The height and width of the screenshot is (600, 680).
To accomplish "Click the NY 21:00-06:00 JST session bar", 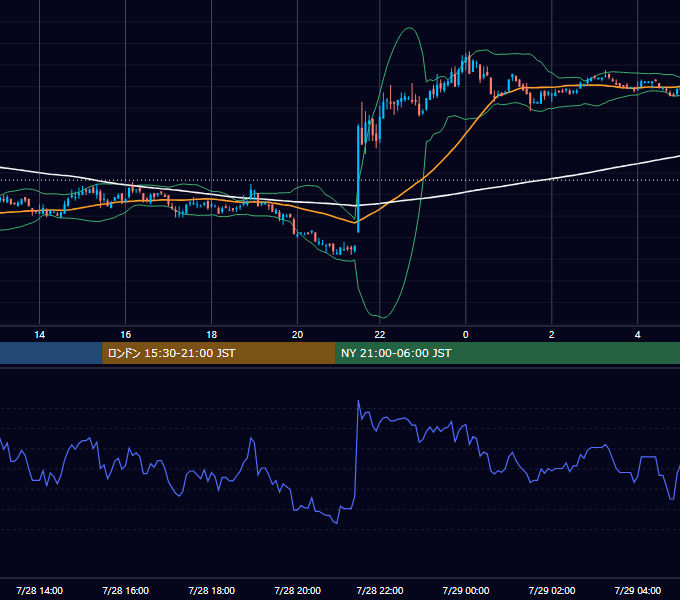I will 507,353.
